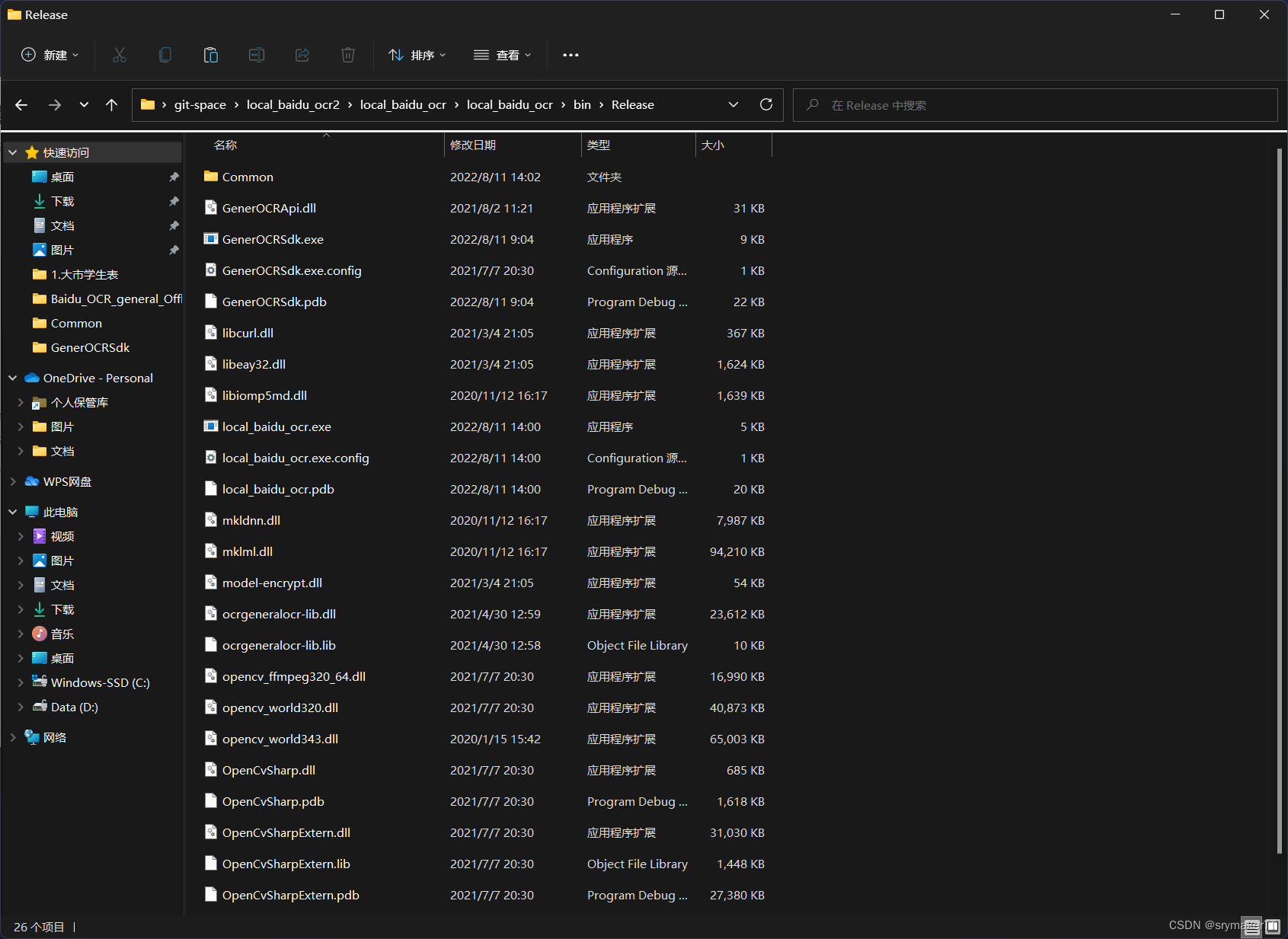Click inside the 在 Release 中搜索 search box
This screenshot has width=1288, height=939.
coord(1035,105)
